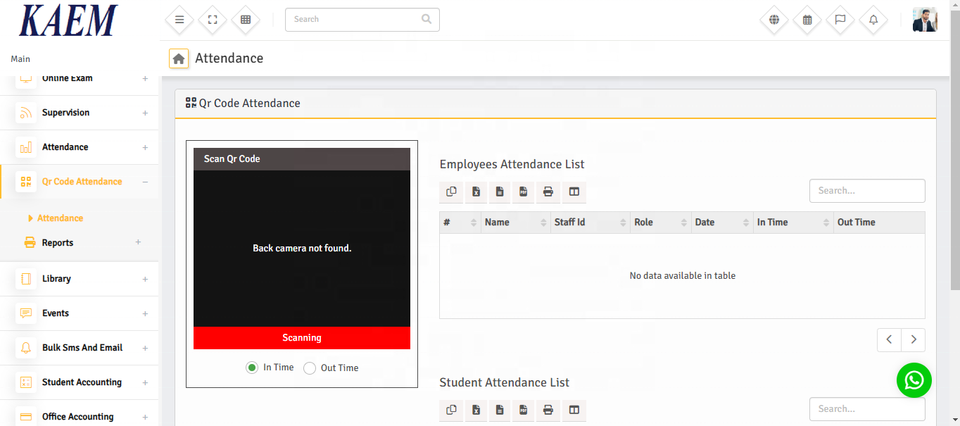This screenshot has height=426, width=960.
Task: Toggle the hamburger sidebar menu icon
Action: [179, 19]
